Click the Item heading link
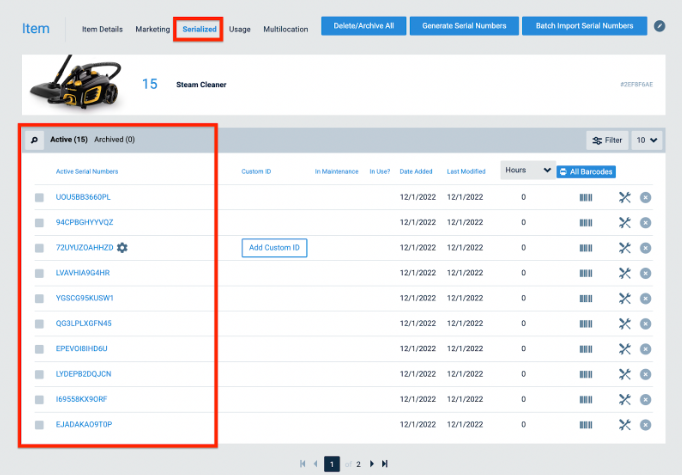The width and height of the screenshot is (682, 475). click(36, 29)
